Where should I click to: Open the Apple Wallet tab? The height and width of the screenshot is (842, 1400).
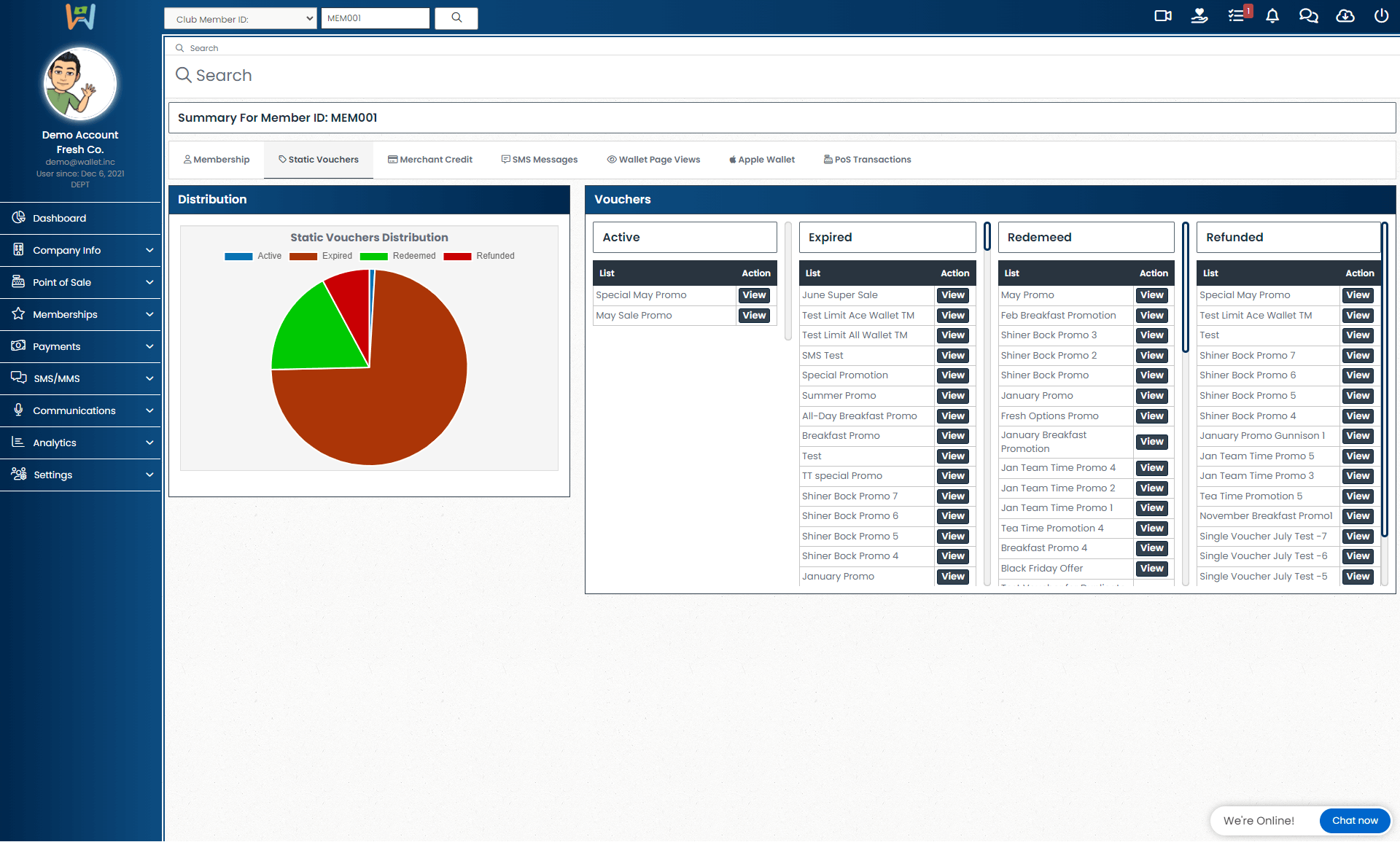(762, 160)
